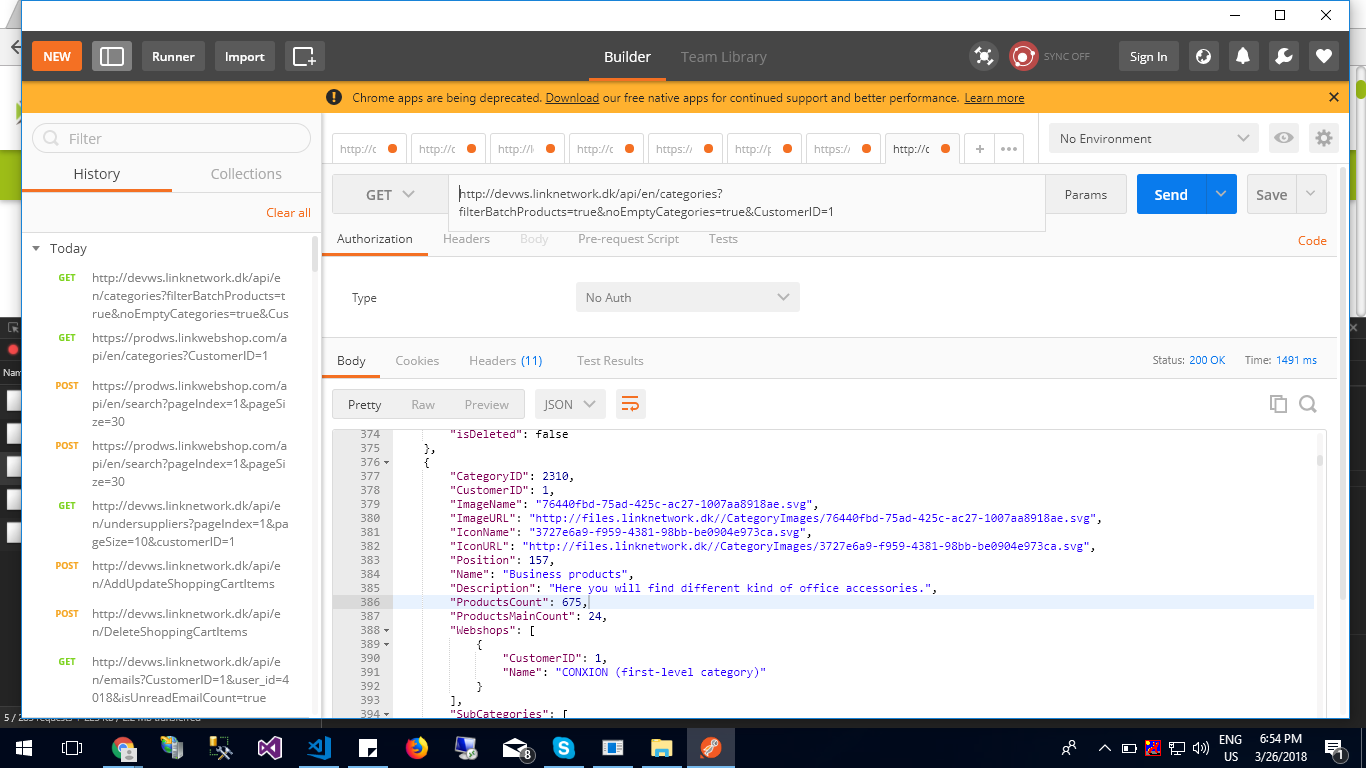
Task: Switch response view to Preview
Action: click(x=487, y=404)
